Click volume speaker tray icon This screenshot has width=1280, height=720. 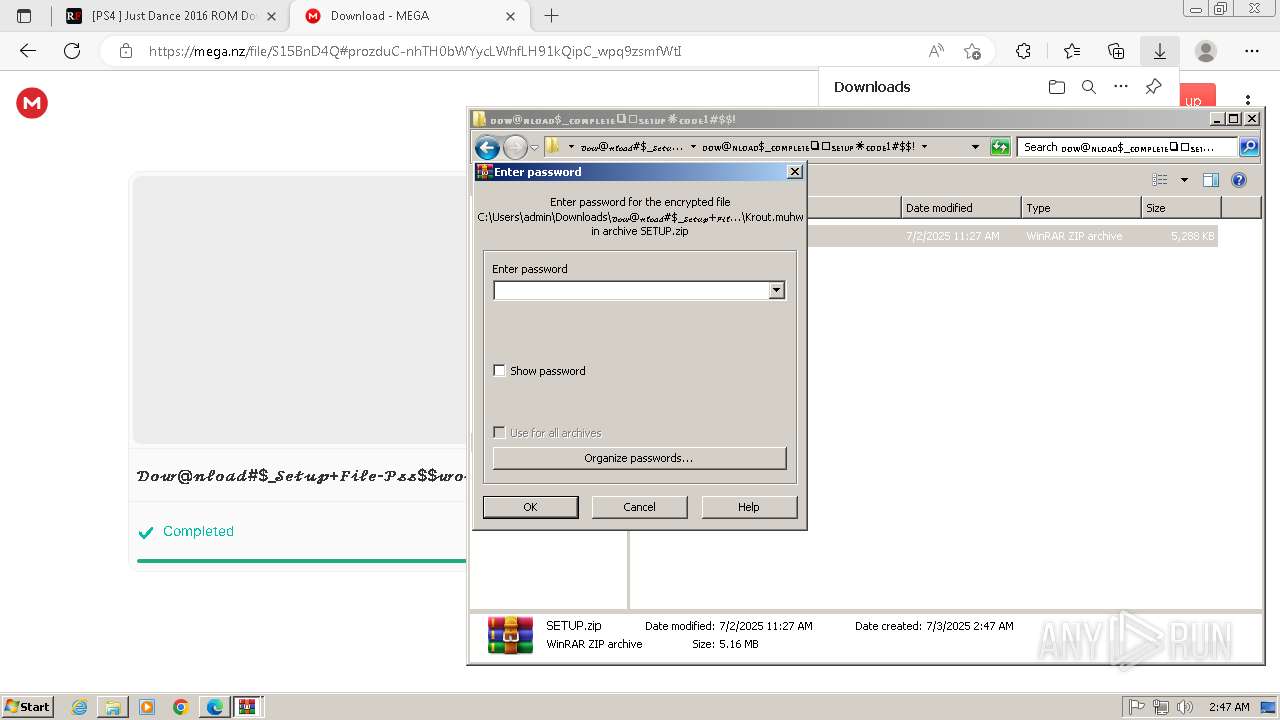[1185, 707]
